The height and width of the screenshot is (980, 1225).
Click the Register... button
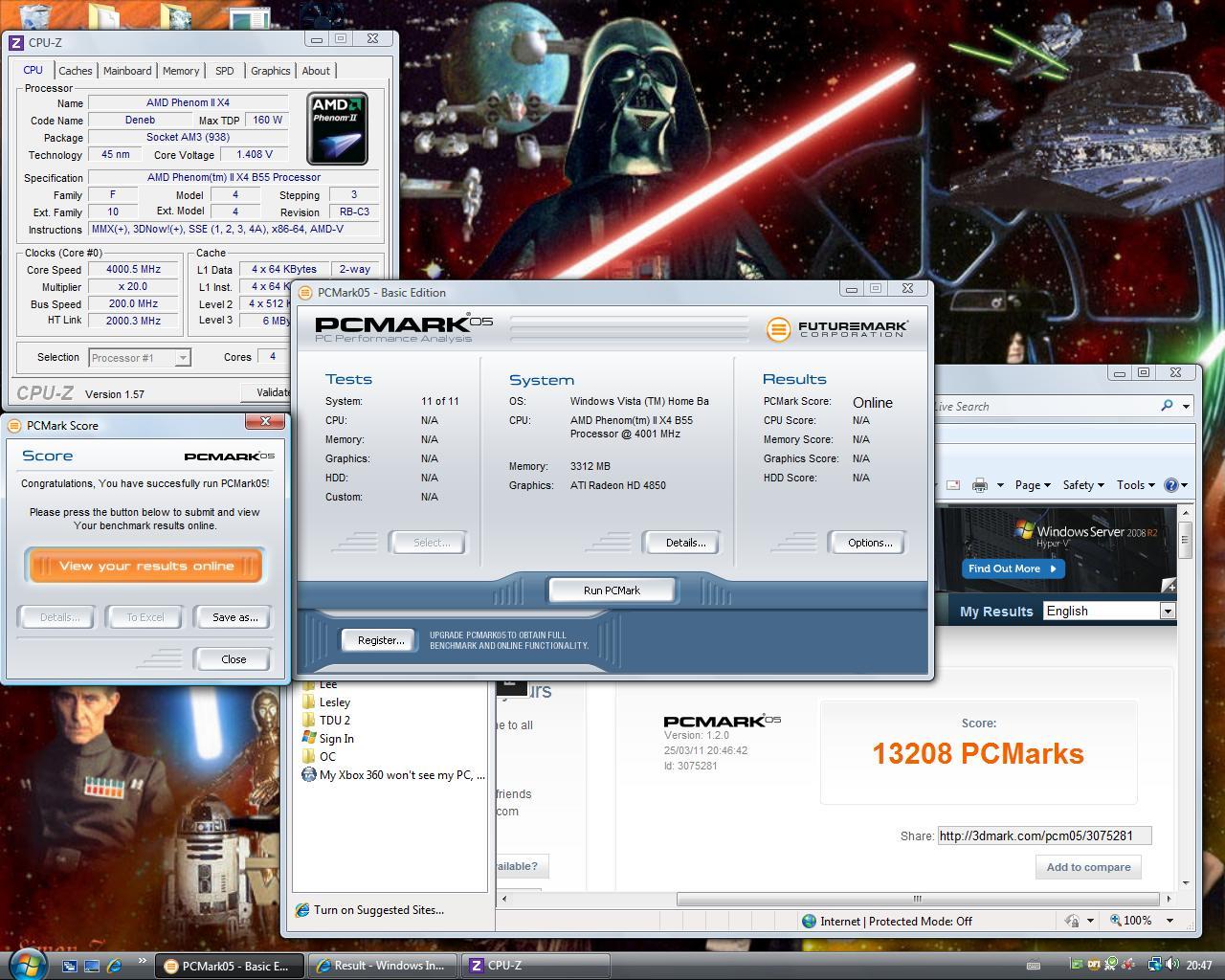click(380, 640)
